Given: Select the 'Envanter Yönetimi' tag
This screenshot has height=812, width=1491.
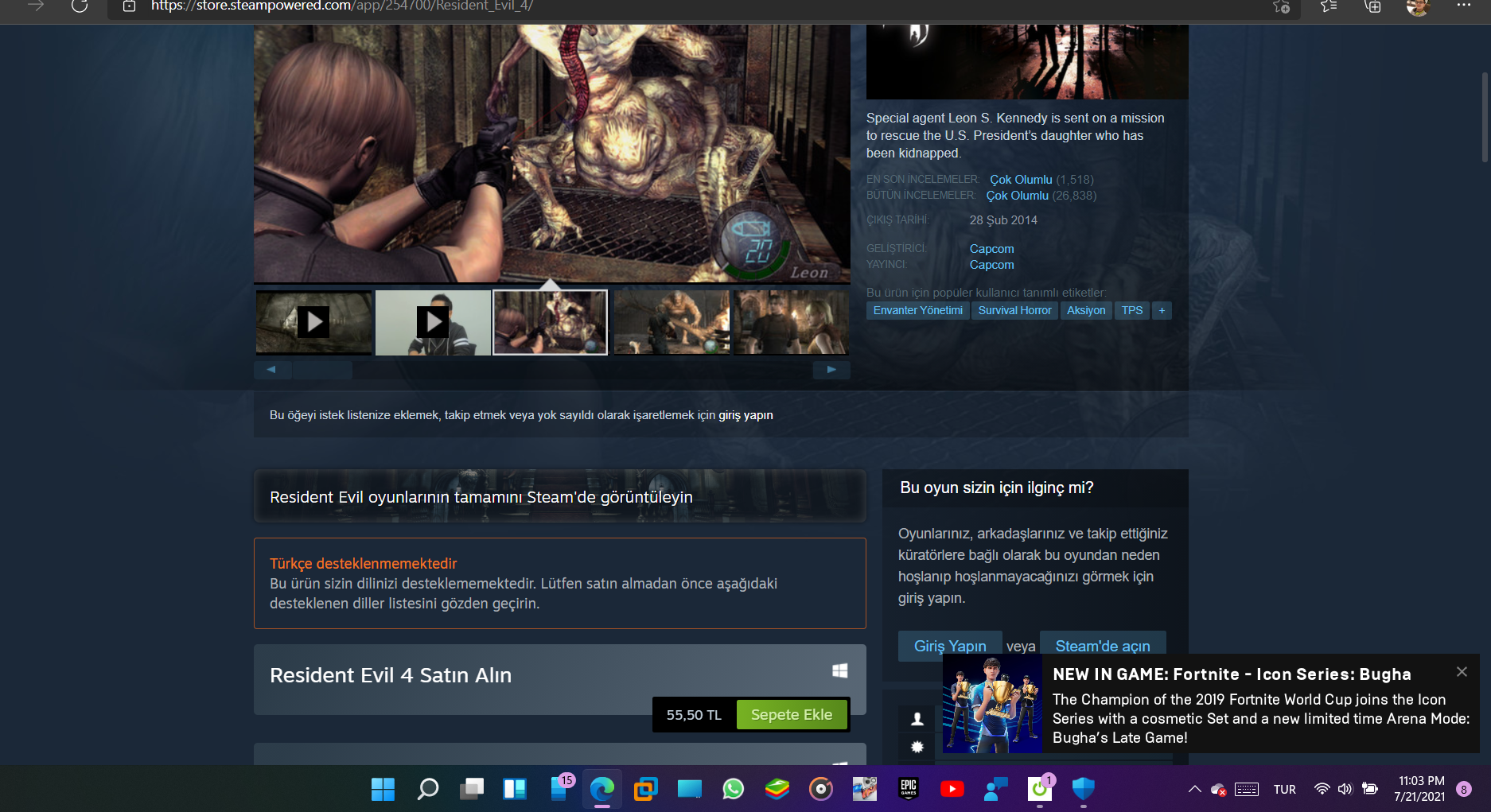Looking at the screenshot, I should (x=918, y=310).
